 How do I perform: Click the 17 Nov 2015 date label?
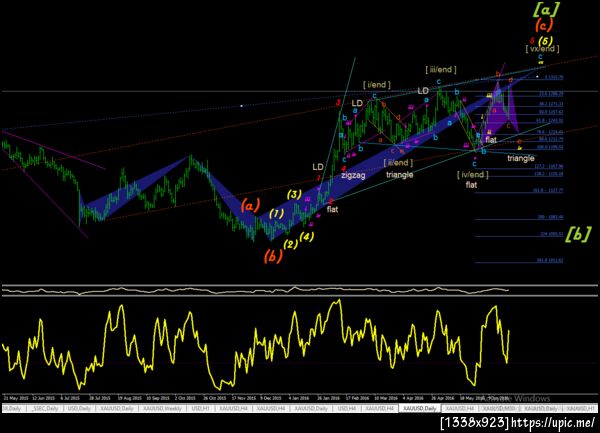pos(244,398)
